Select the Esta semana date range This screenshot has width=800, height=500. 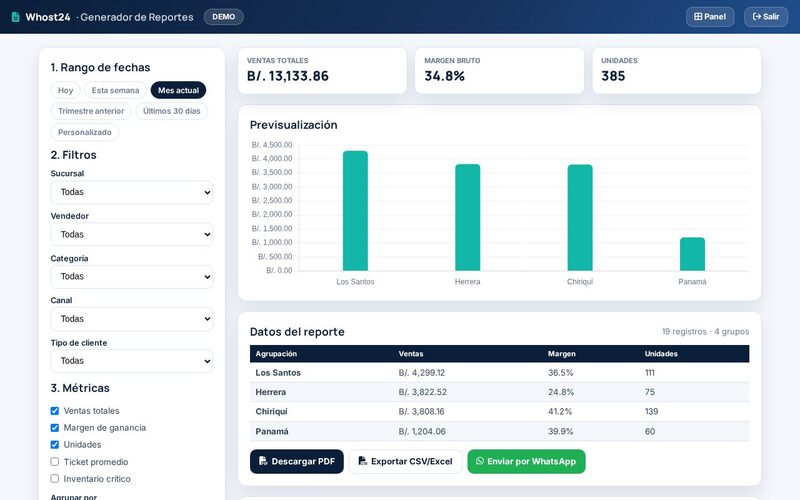click(115, 90)
